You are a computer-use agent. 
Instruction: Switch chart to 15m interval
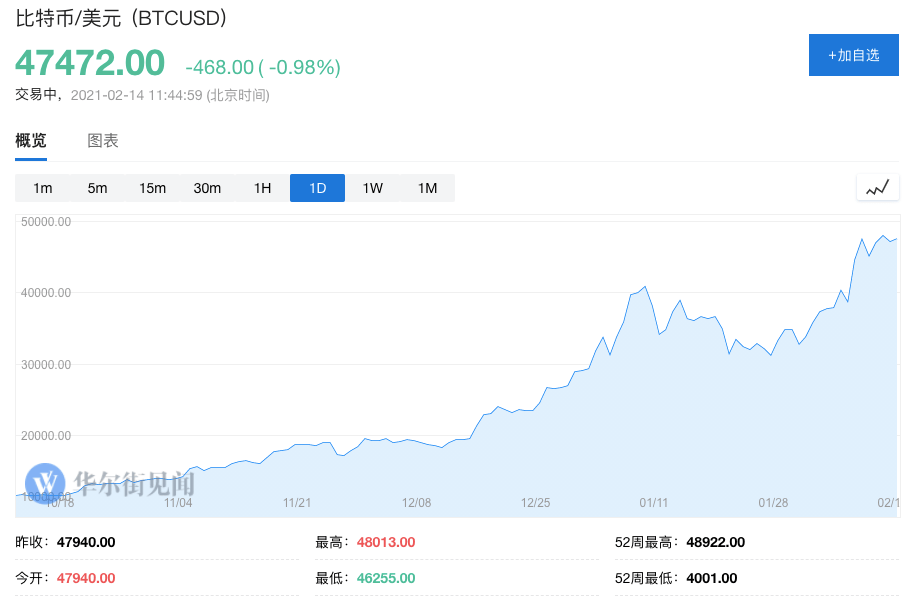[x=153, y=188]
